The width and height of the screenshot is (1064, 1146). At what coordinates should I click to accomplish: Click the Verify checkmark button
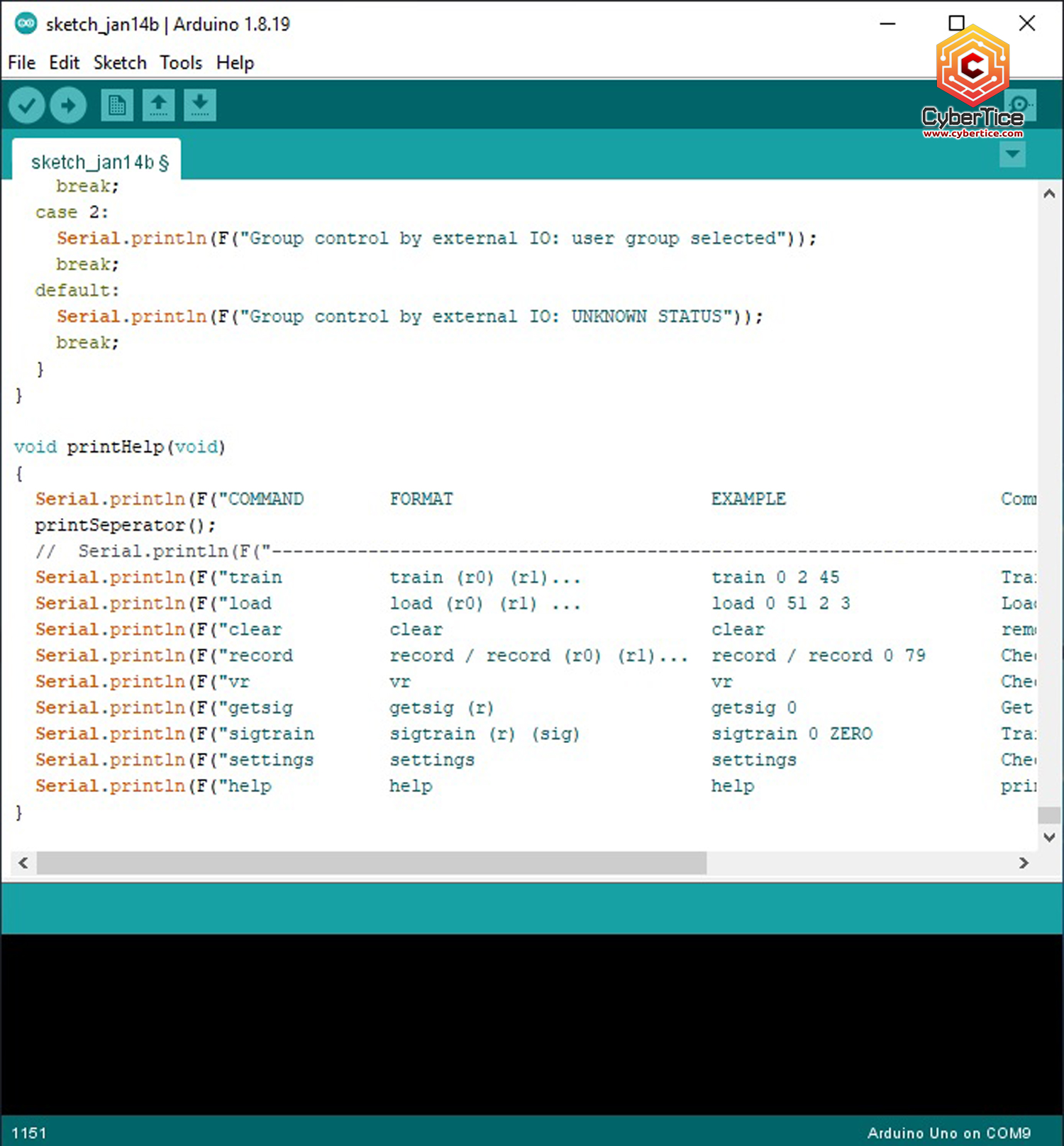[x=27, y=106]
